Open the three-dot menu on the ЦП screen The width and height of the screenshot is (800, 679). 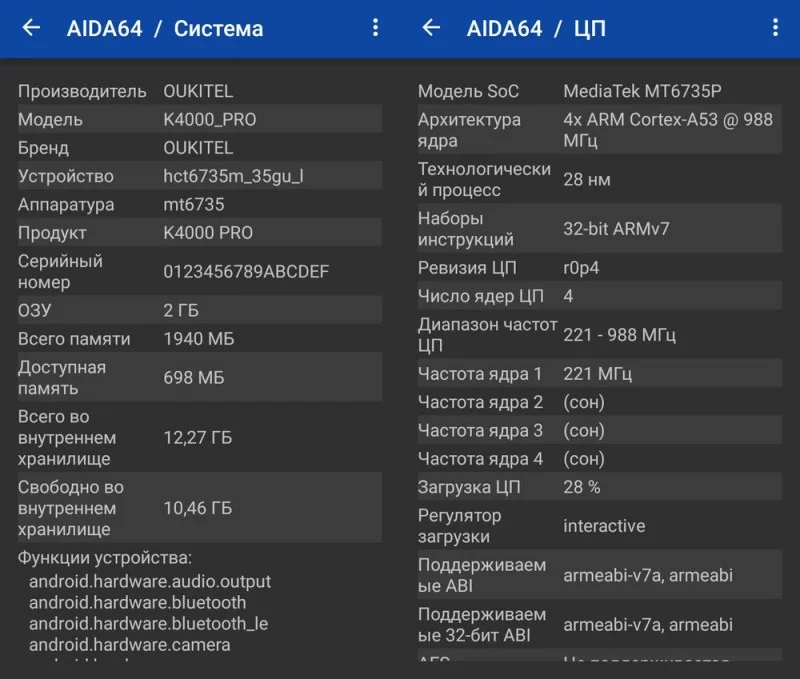click(775, 28)
